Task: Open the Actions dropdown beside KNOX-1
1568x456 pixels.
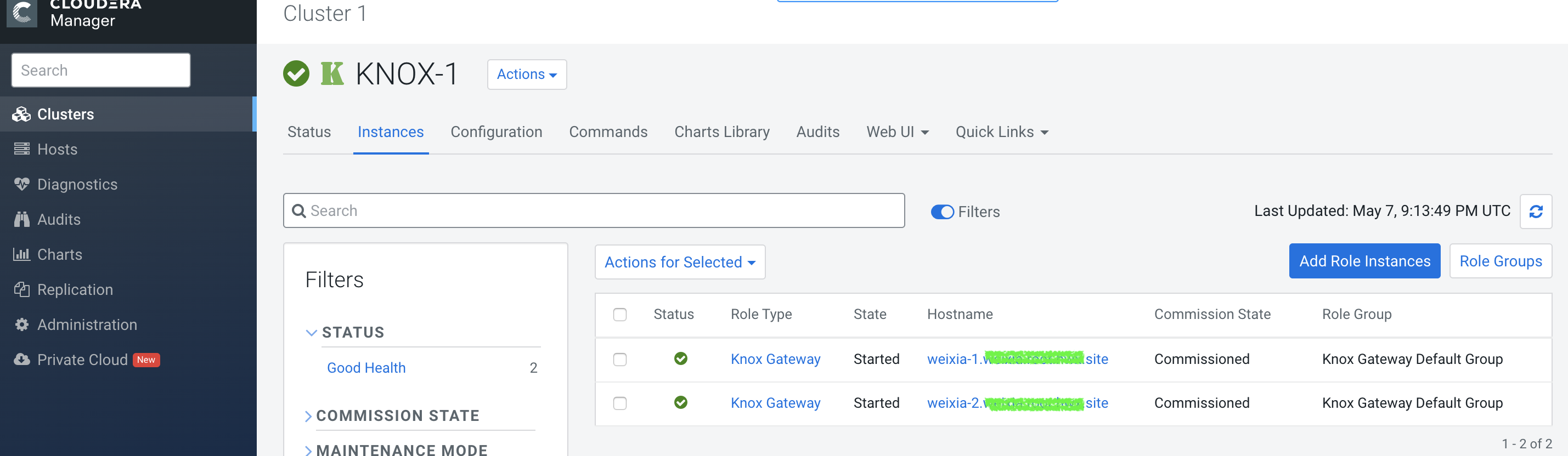Action: point(527,74)
